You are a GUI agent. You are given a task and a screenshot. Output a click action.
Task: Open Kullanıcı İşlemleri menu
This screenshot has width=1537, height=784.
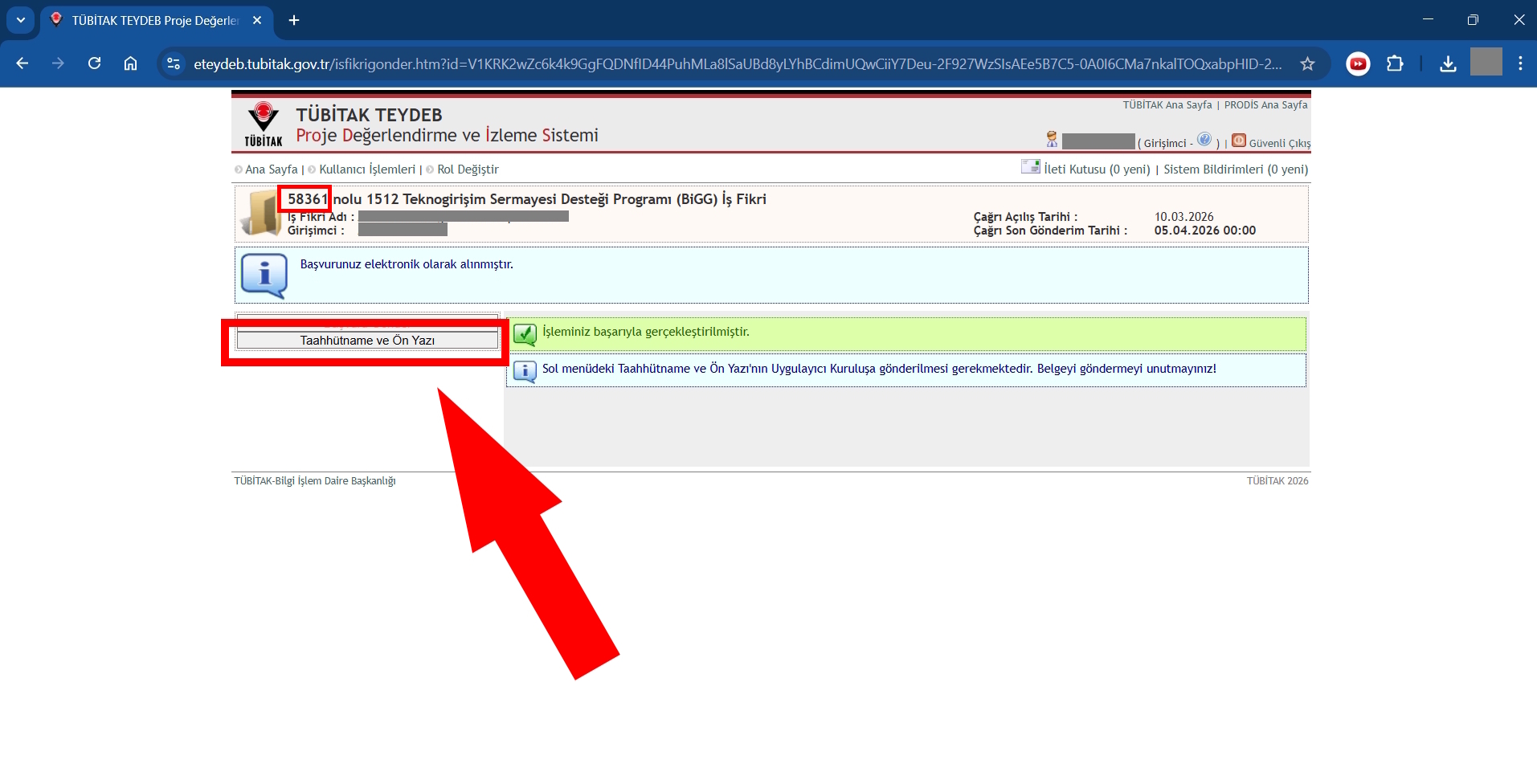click(x=366, y=169)
